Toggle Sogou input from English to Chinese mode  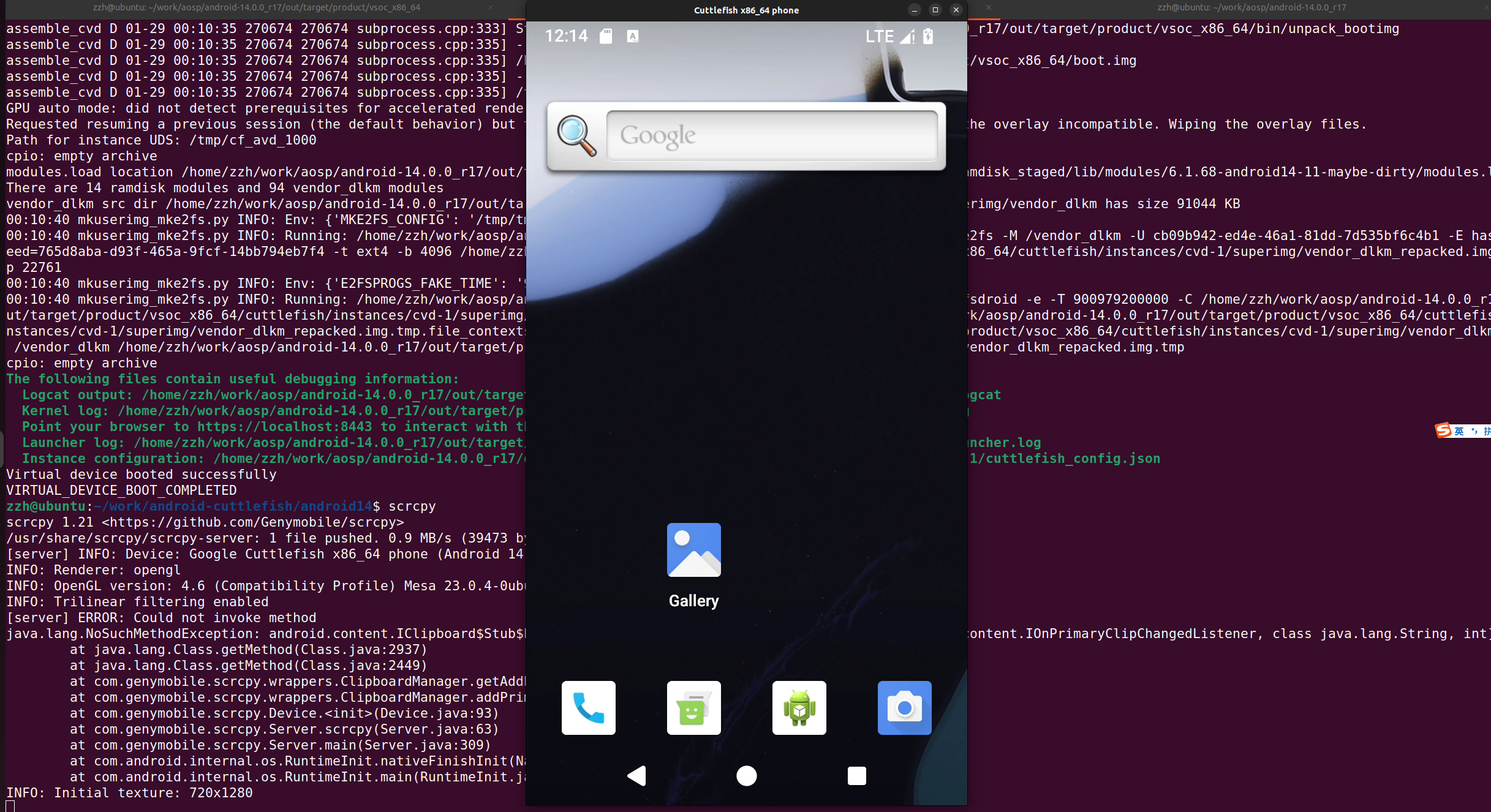1460,430
